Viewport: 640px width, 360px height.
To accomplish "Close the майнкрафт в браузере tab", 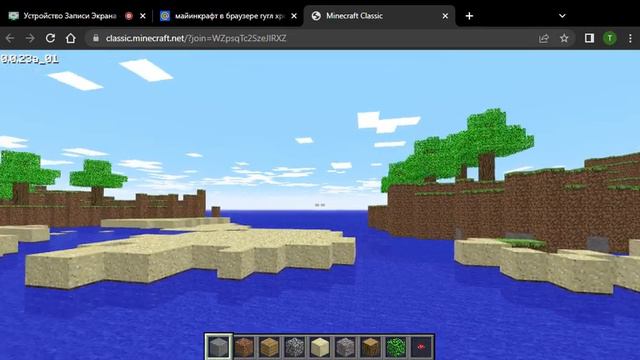I will click(294, 16).
